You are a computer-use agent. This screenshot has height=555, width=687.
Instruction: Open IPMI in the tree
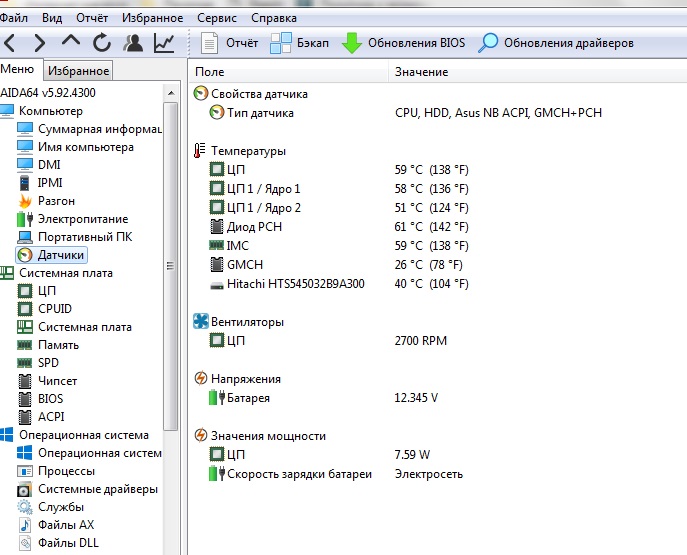point(40,183)
